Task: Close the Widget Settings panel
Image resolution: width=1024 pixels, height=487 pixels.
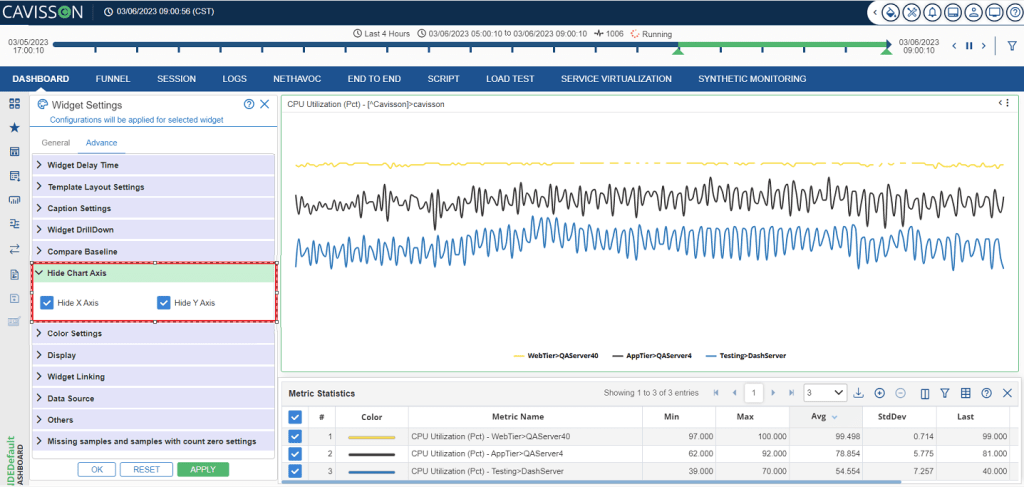Action: pos(264,104)
